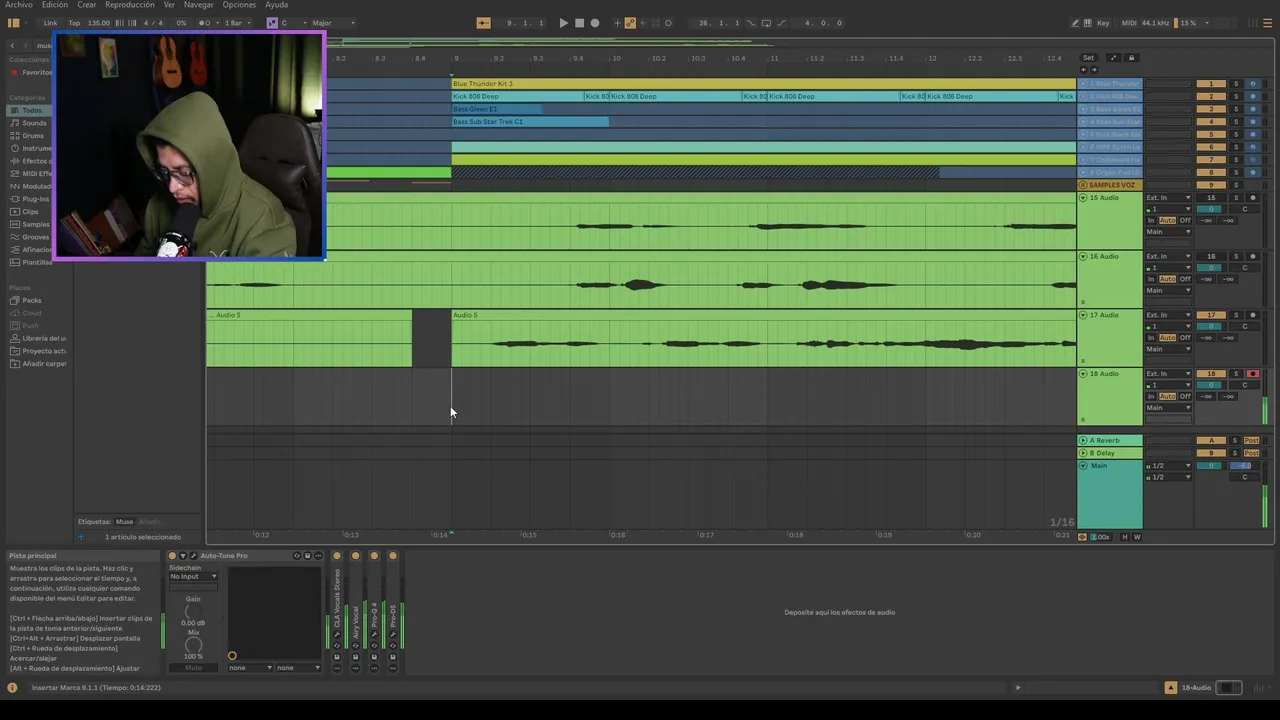Open the Archivo menu
The height and width of the screenshot is (720, 1280).
[18, 5]
